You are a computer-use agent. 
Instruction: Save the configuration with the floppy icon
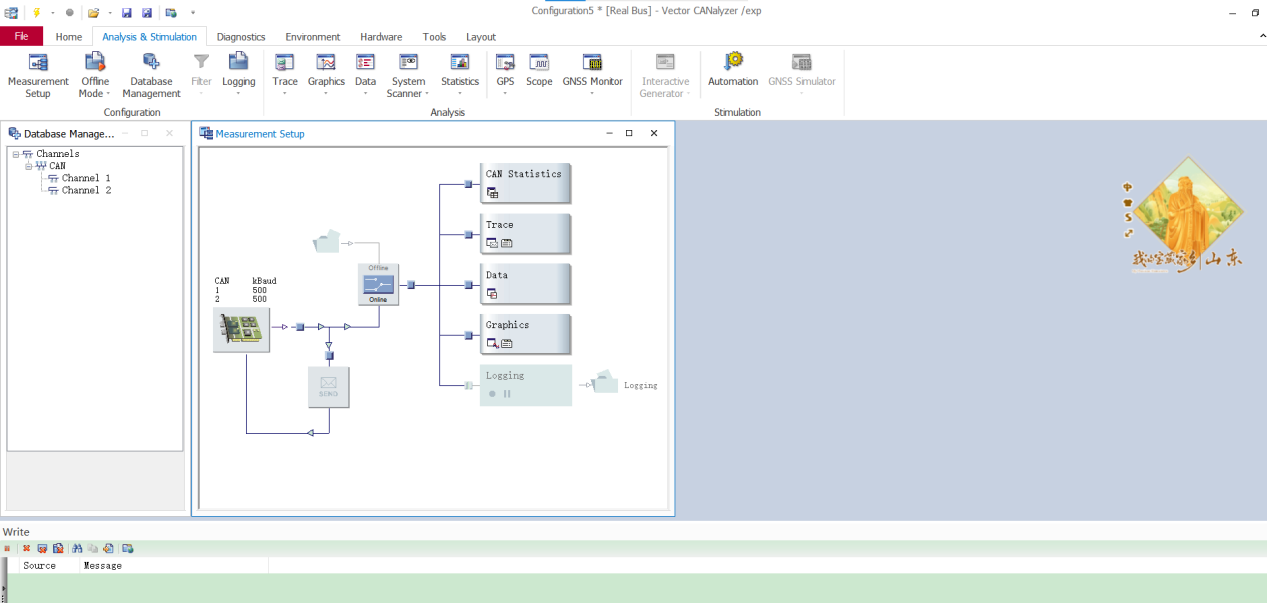(x=127, y=13)
